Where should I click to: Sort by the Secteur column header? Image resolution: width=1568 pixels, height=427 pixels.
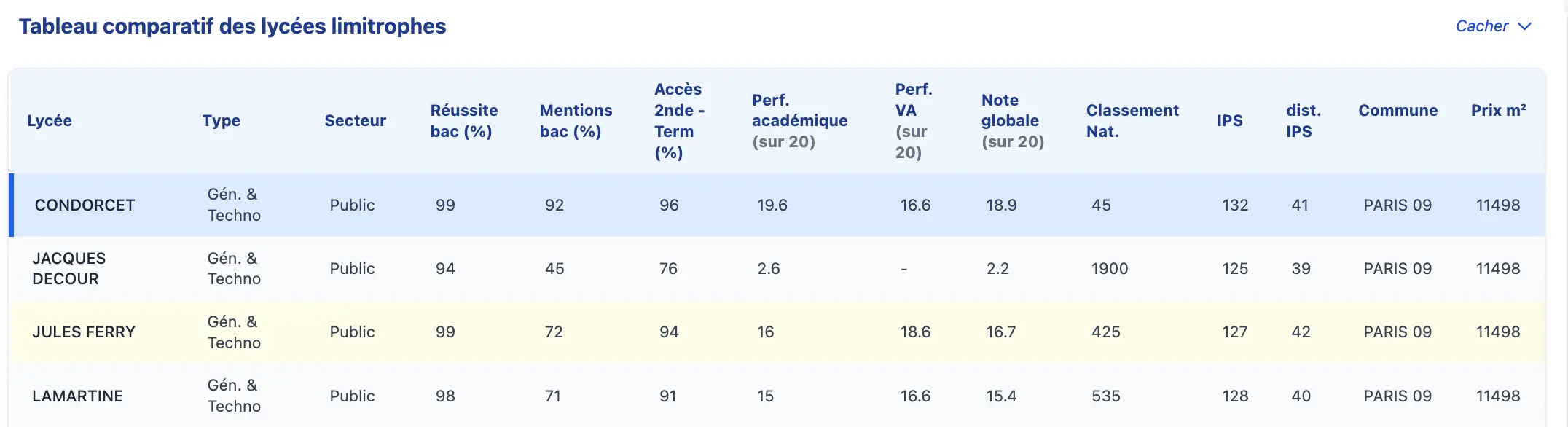pyautogui.click(x=355, y=120)
